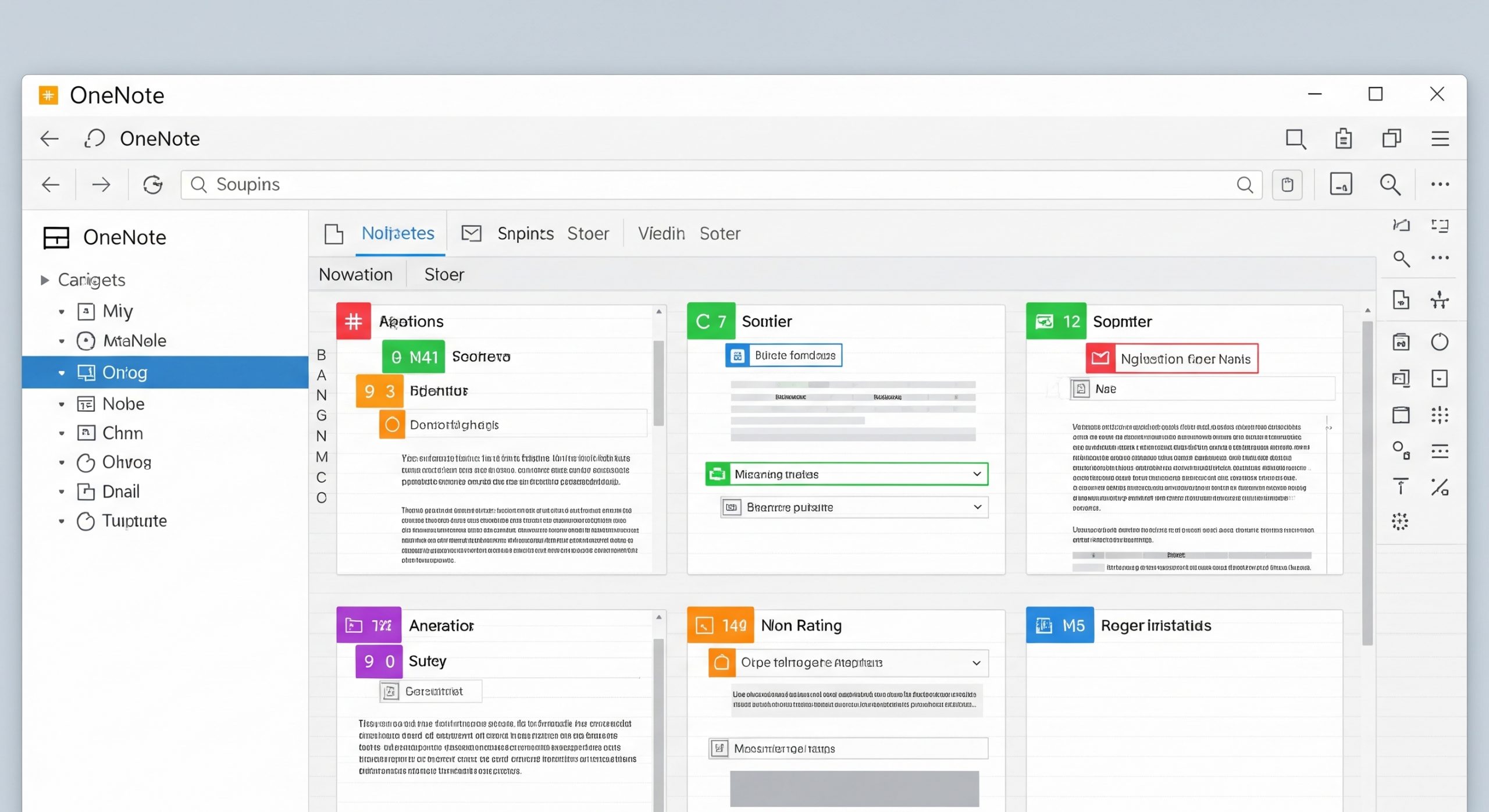
Task: Click the overlapping windows icon beside the hamburger menu
Action: (x=1391, y=138)
